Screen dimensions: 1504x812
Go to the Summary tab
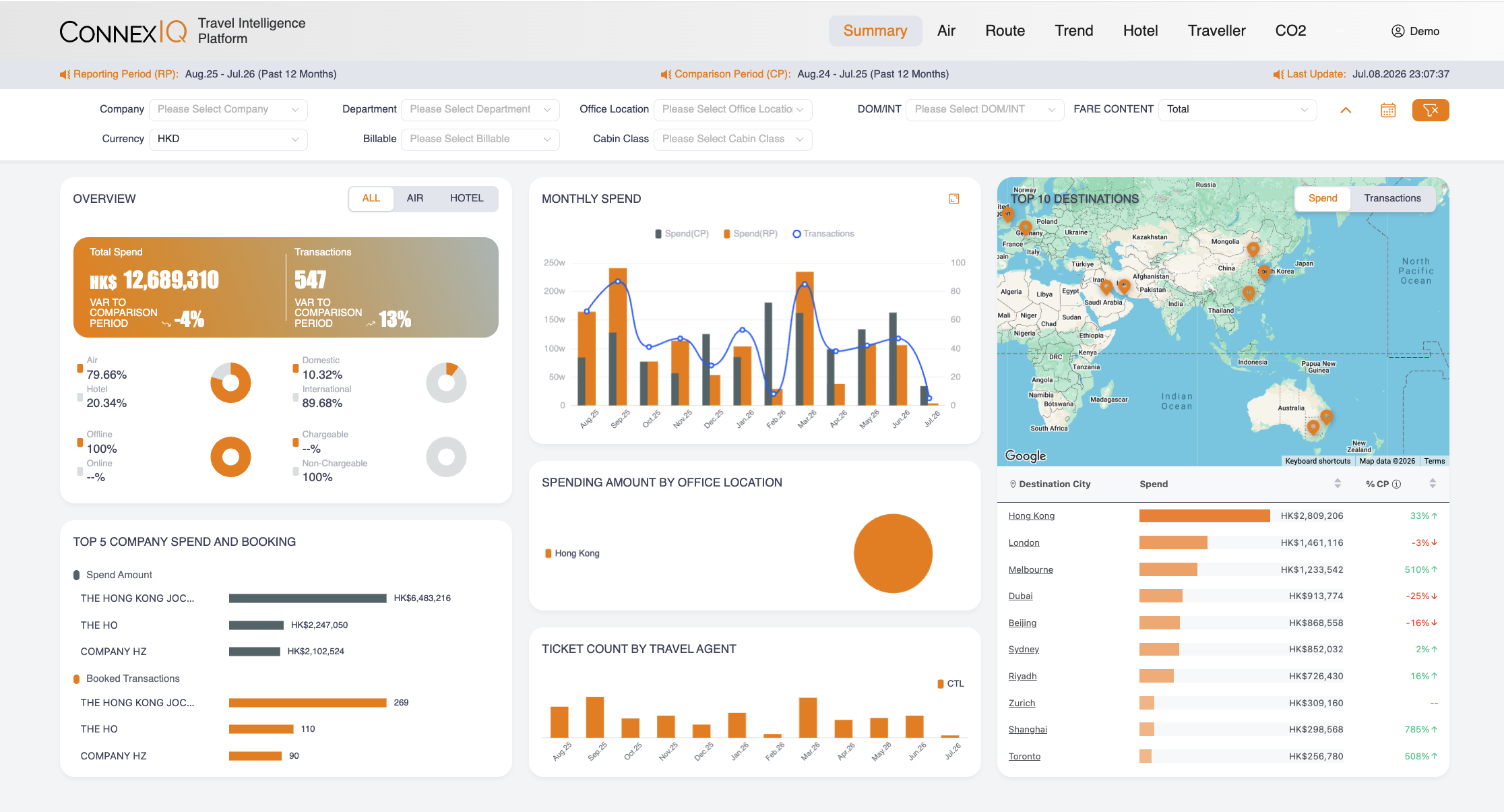pyautogui.click(x=875, y=31)
